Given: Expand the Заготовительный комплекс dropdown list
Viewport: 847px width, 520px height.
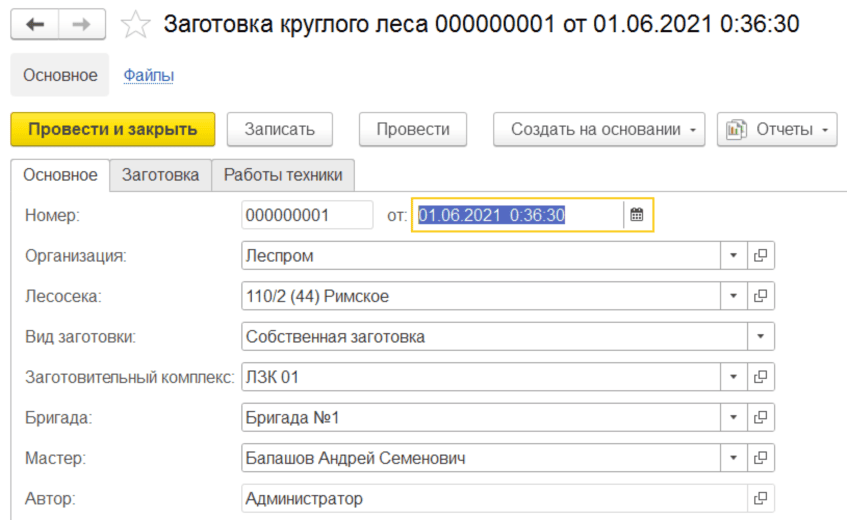Looking at the screenshot, I should pos(734,377).
